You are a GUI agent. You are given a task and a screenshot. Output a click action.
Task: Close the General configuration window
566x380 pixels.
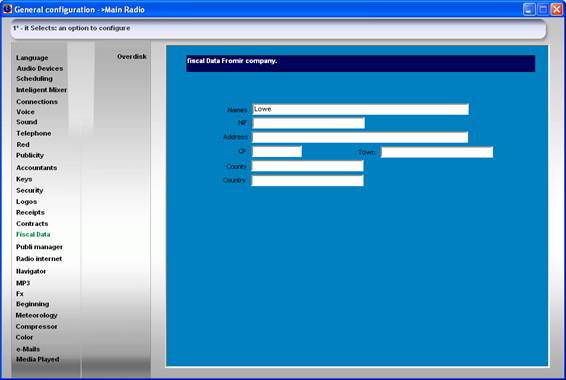556,9
